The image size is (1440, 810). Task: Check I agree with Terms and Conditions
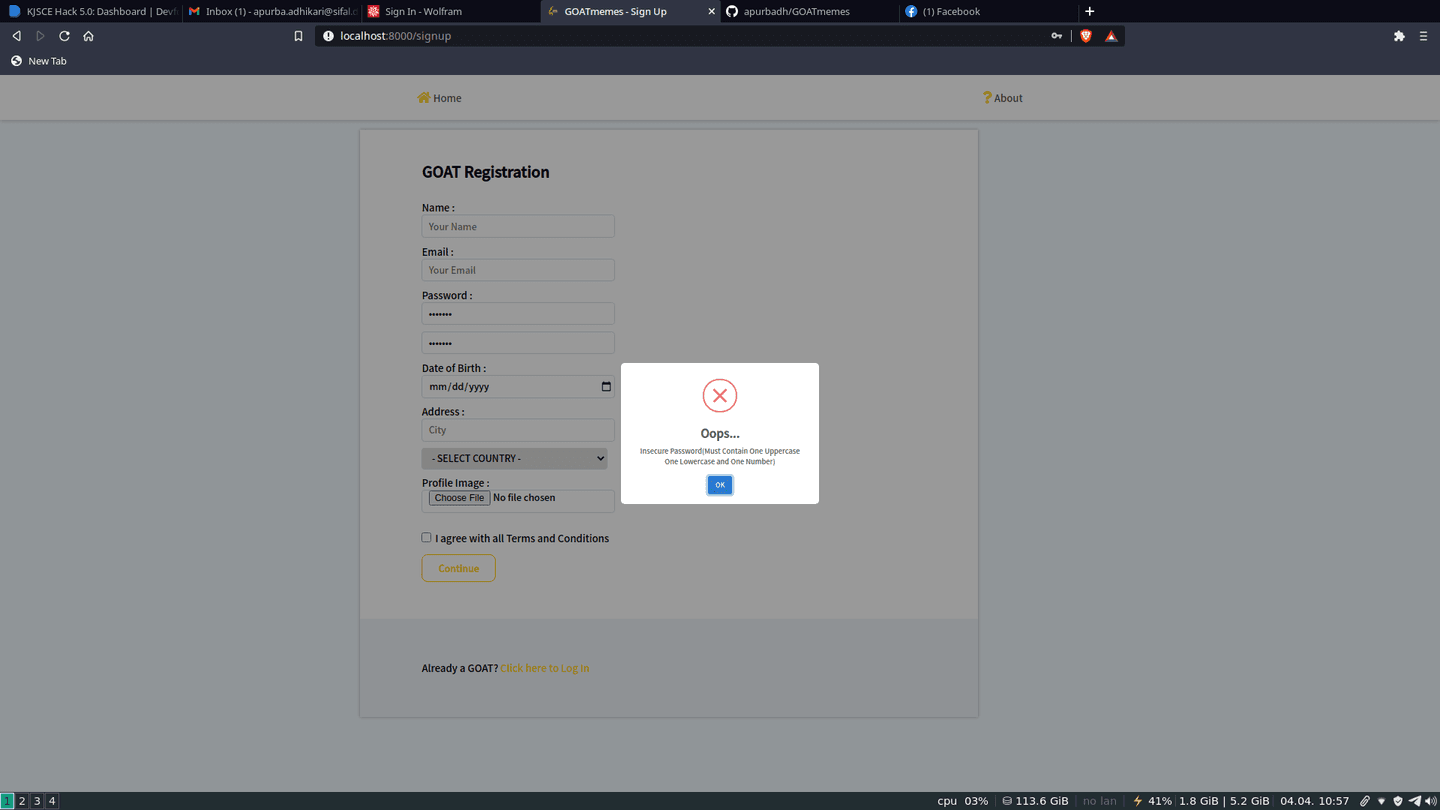[426, 538]
